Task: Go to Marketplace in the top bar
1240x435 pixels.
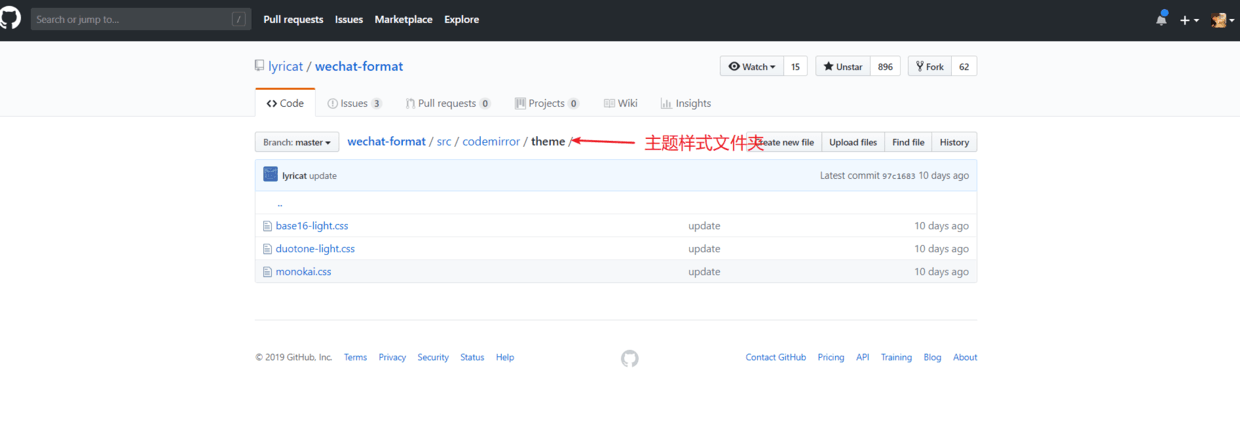Action: 404,19
